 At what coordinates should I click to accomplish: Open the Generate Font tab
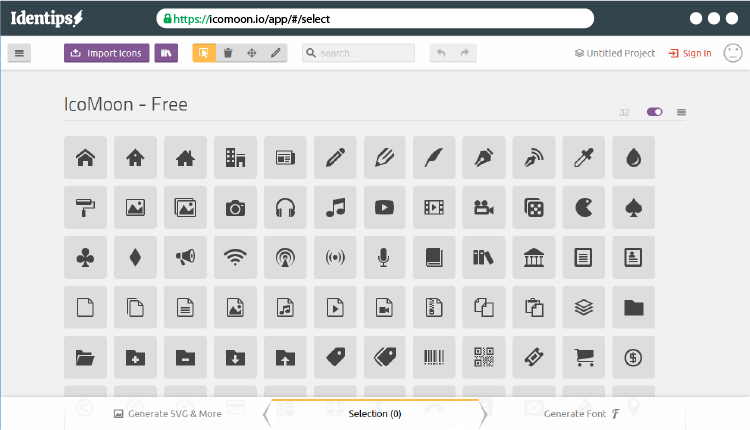581,414
